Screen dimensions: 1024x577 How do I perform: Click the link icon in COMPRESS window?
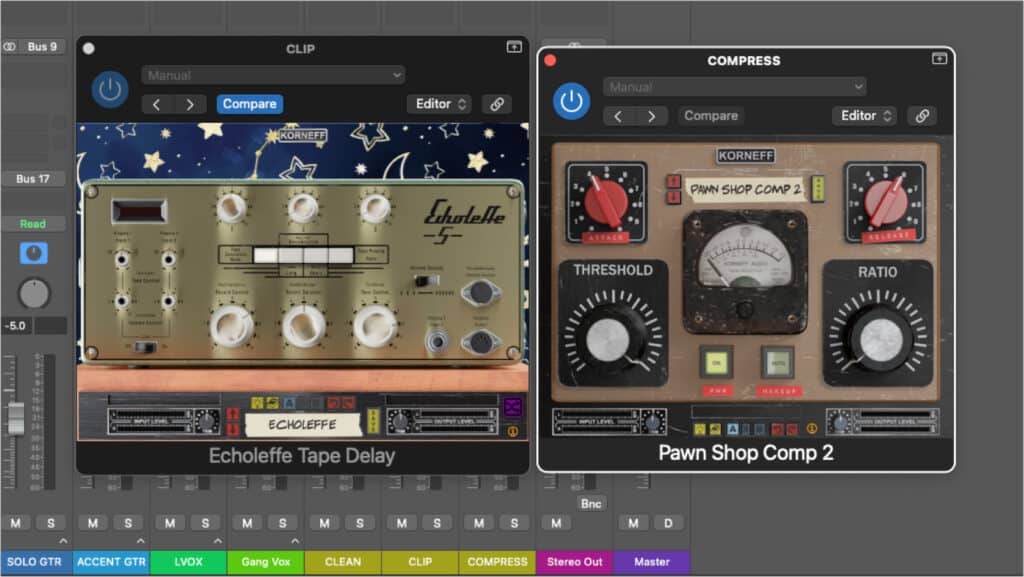(x=922, y=116)
